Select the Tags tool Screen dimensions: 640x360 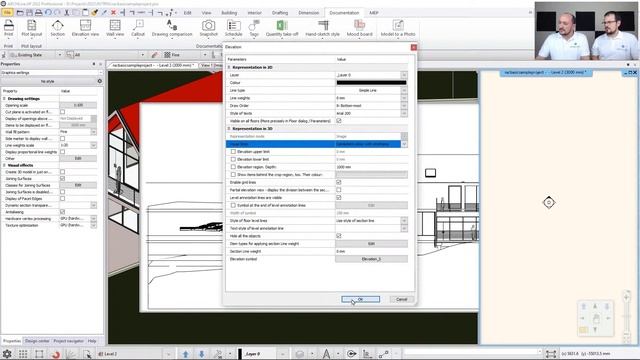254,28
